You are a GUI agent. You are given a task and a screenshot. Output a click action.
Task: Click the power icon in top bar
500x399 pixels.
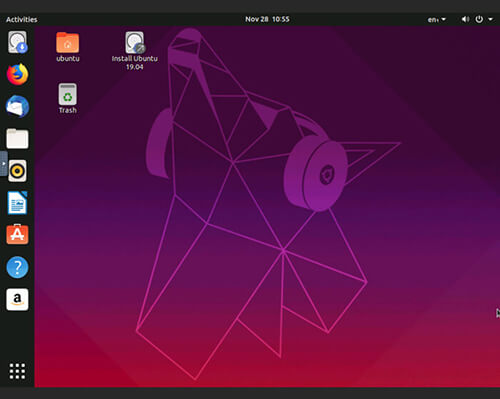click(479, 19)
